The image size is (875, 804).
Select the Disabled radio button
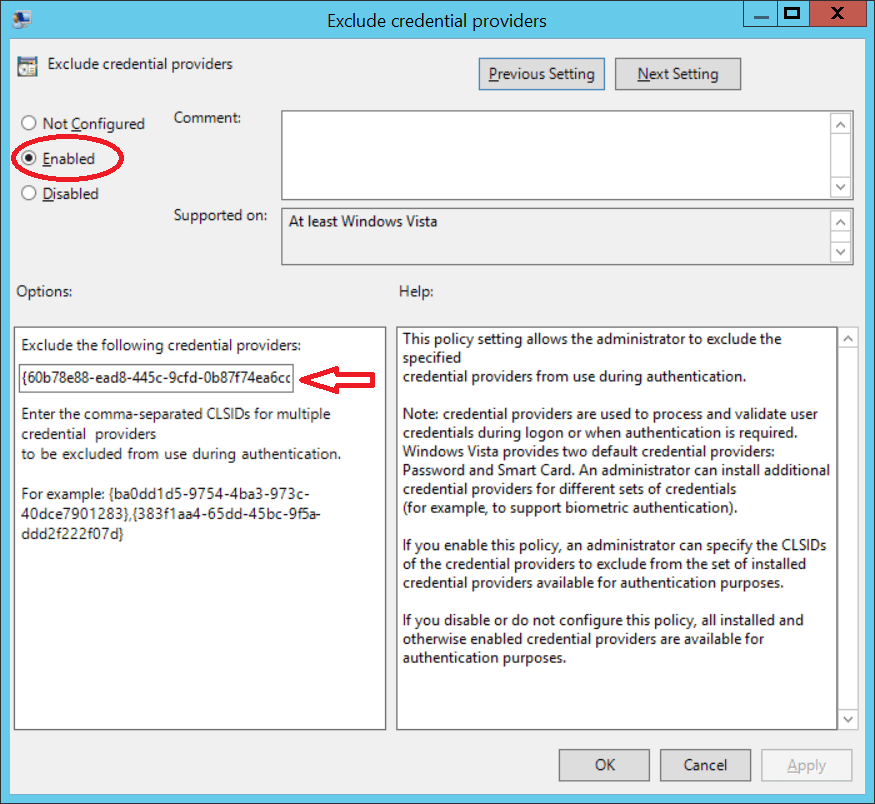click(x=30, y=193)
